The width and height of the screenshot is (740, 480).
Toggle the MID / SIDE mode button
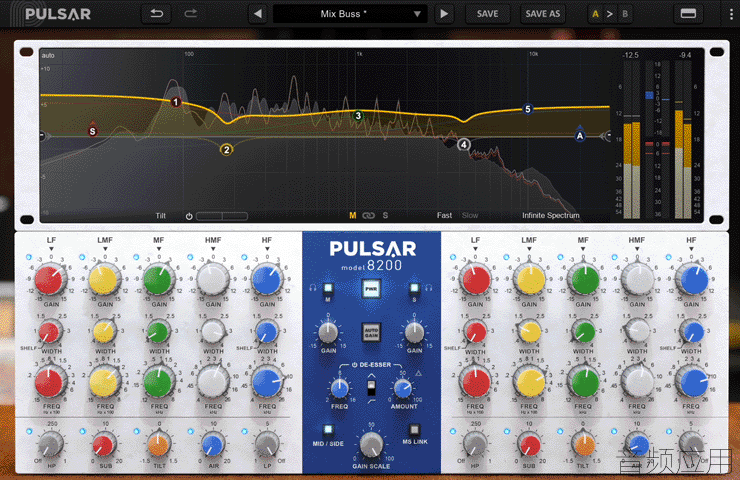328,429
